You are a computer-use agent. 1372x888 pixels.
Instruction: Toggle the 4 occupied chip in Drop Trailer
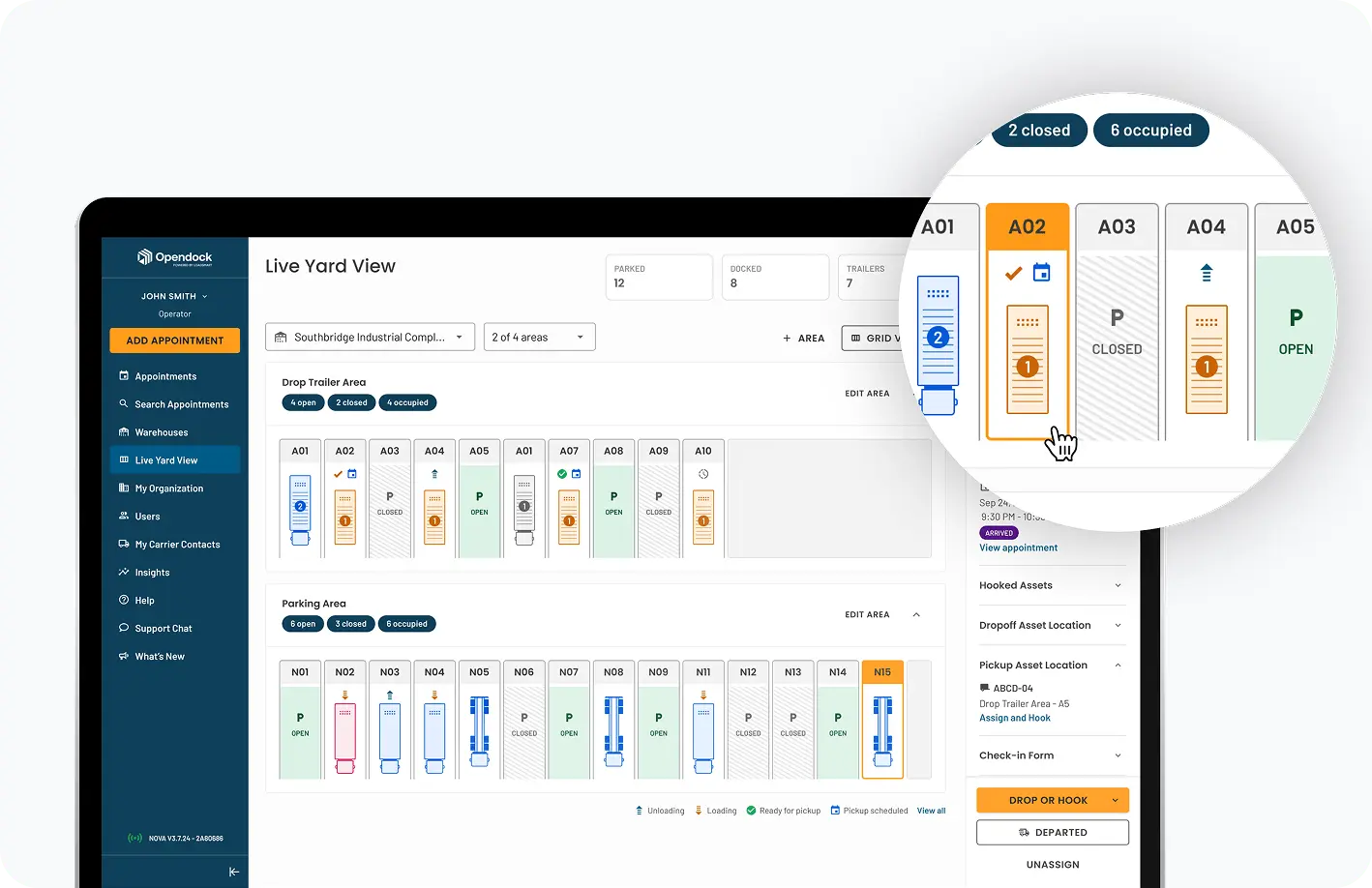click(x=407, y=402)
